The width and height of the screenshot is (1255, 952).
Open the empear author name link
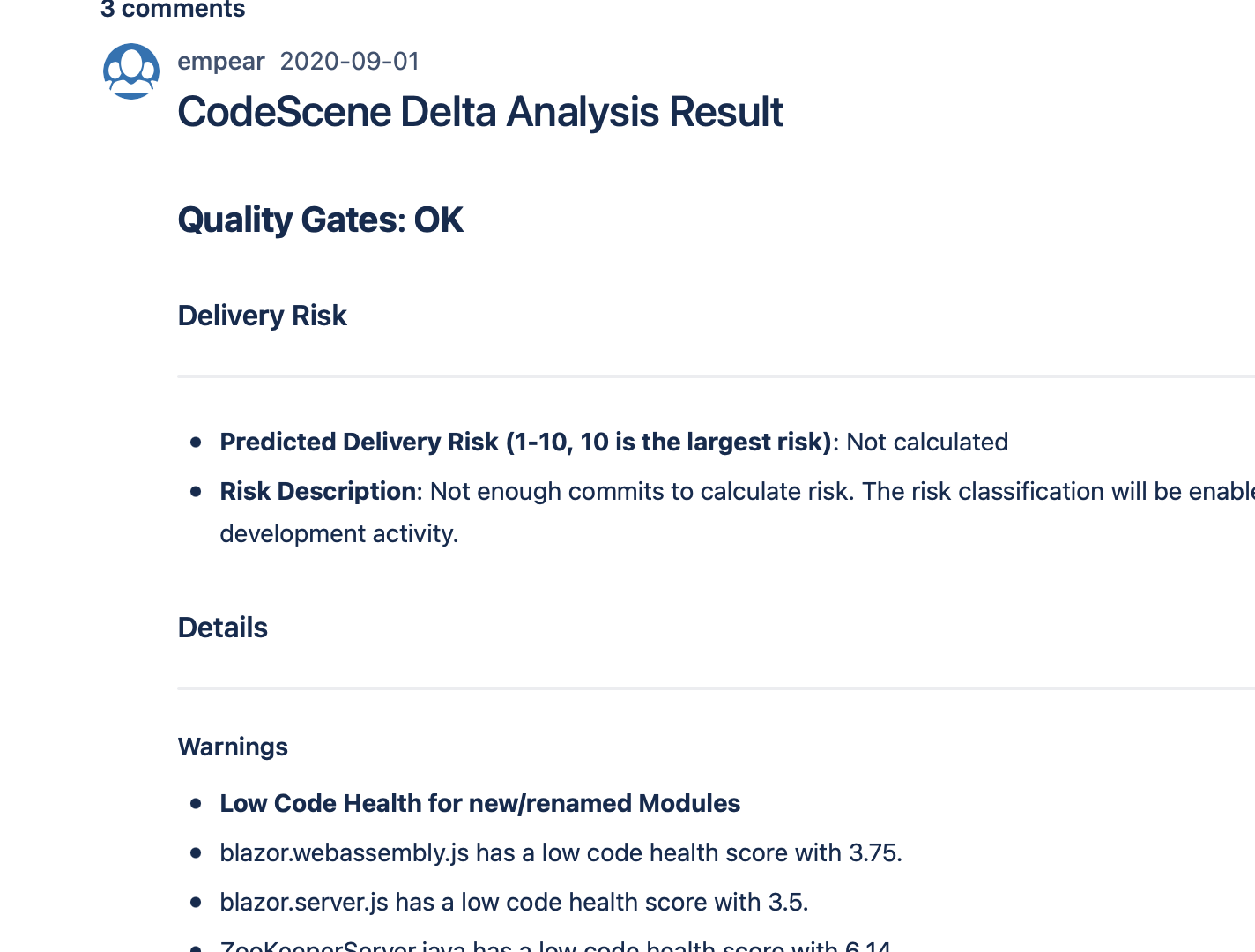pyautogui.click(x=221, y=61)
